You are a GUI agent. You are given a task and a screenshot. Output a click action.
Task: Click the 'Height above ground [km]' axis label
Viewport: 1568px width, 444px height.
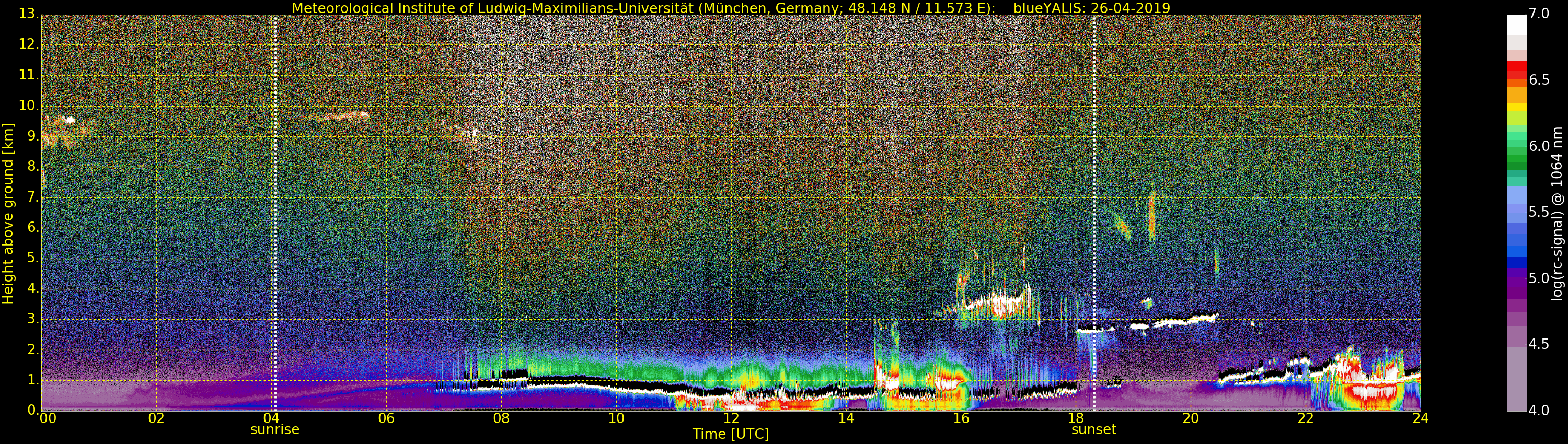(8, 214)
